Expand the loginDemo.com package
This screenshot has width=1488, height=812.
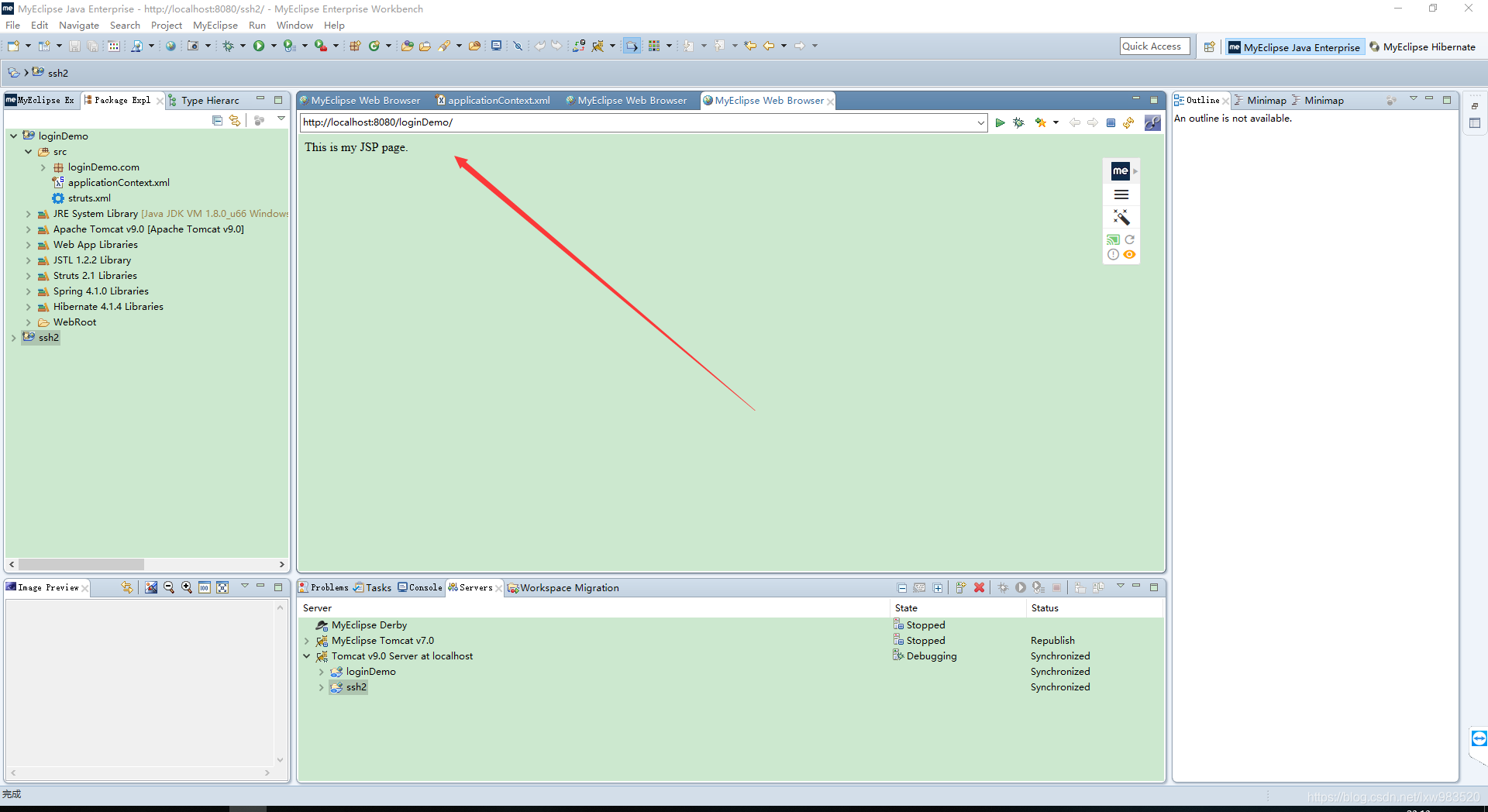43,167
